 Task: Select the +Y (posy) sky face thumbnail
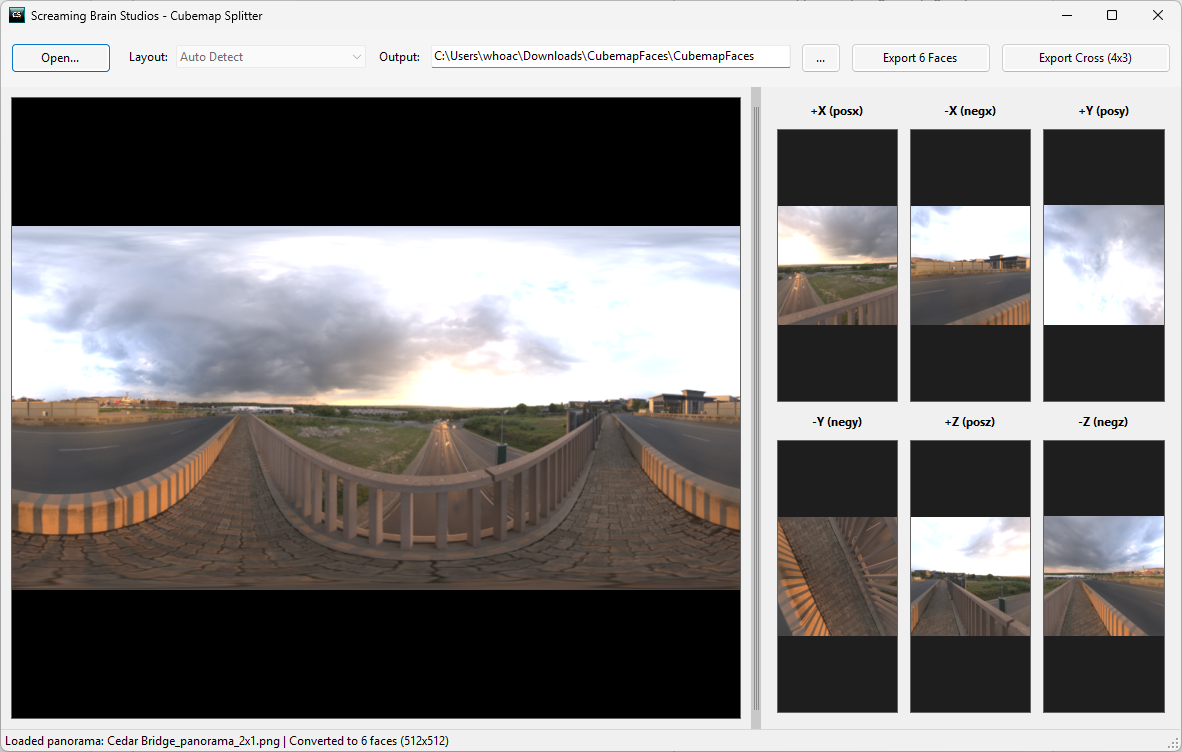pyautogui.click(x=1104, y=265)
